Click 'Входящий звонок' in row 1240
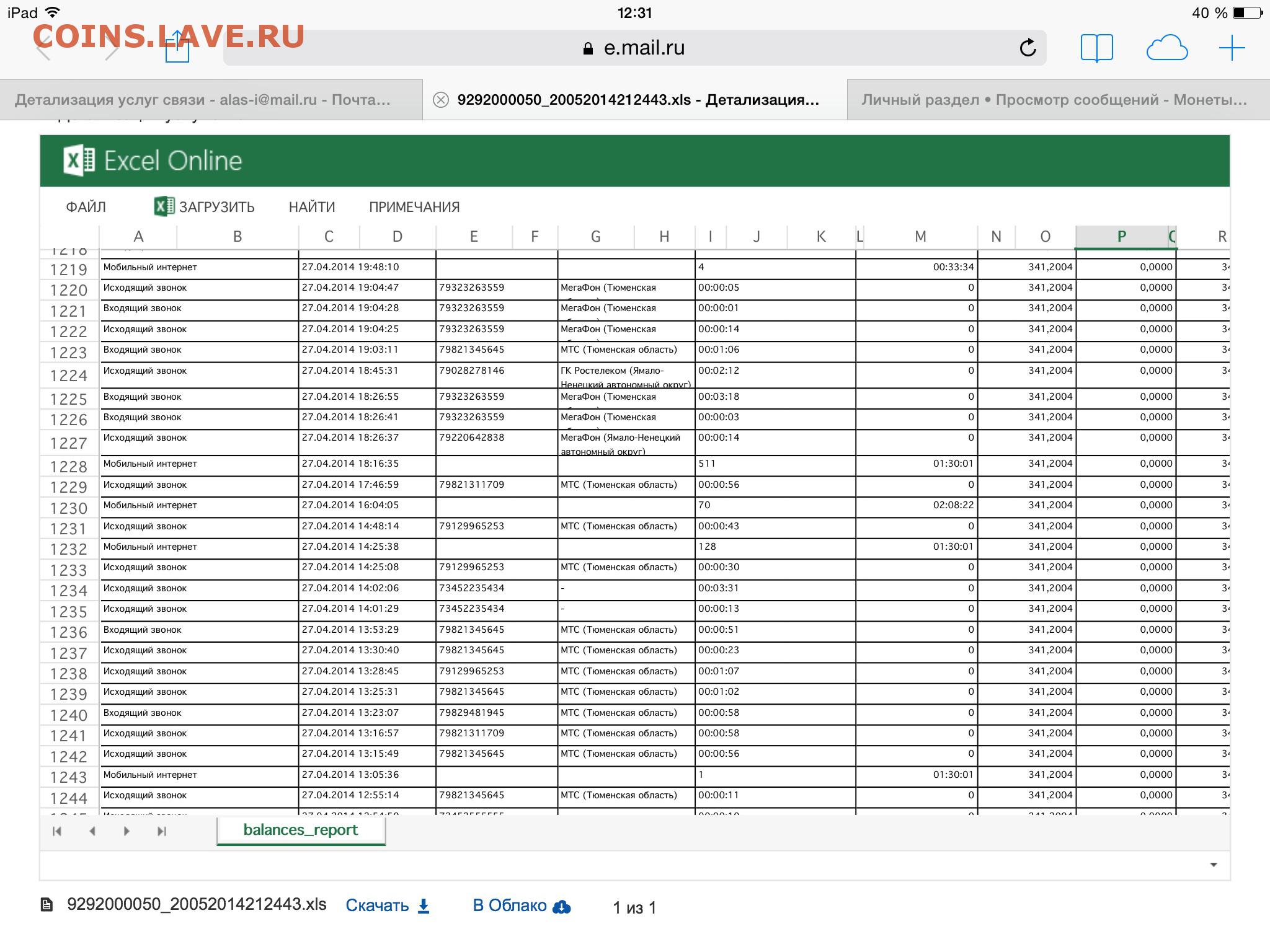The image size is (1270, 952). [199, 715]
